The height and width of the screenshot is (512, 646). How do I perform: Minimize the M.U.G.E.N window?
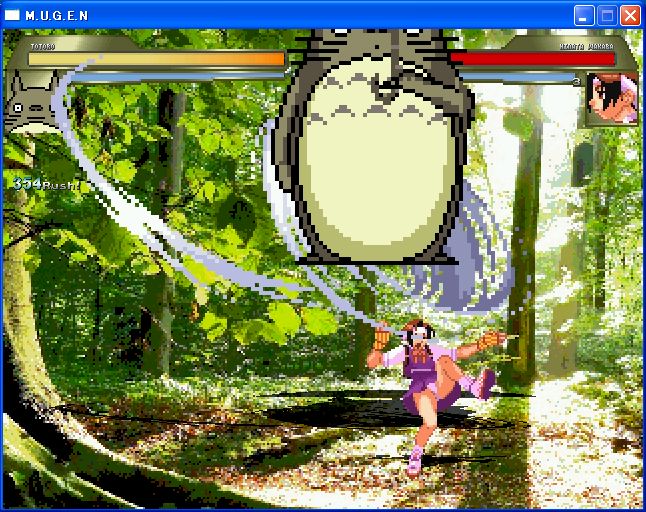pos(584,16)
